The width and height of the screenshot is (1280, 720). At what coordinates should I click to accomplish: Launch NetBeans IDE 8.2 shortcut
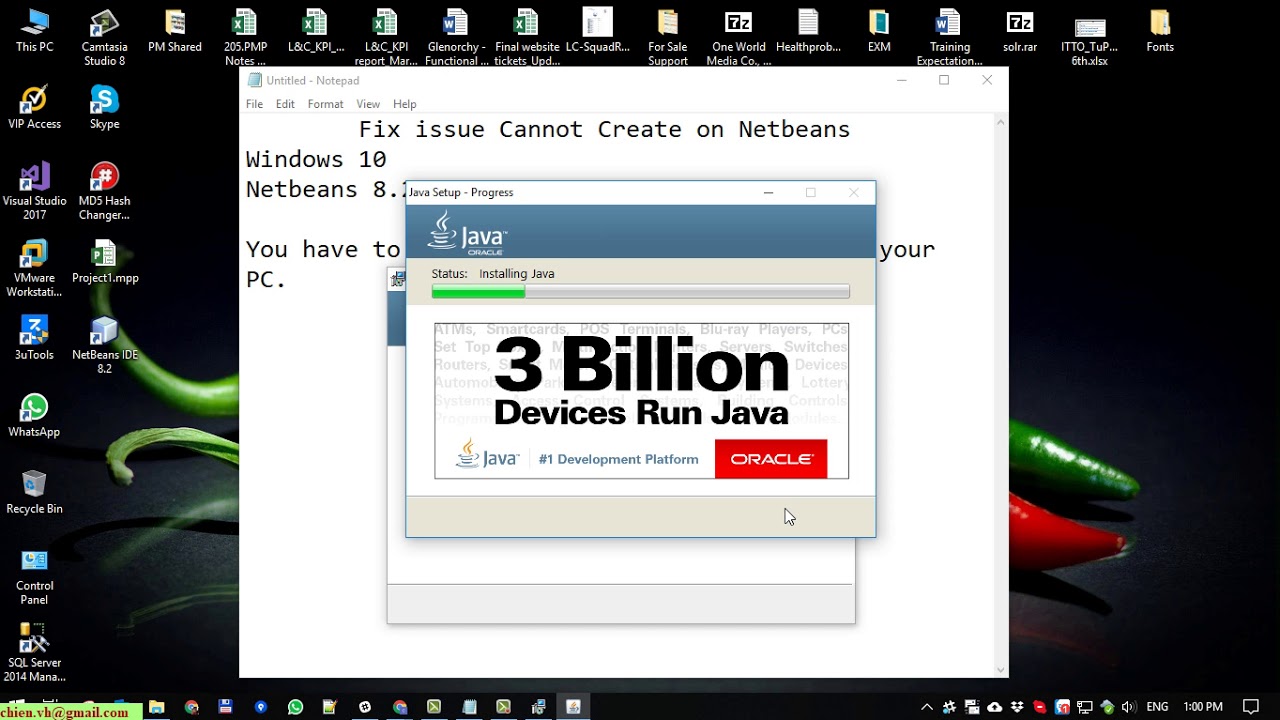[x=104, y=345]
